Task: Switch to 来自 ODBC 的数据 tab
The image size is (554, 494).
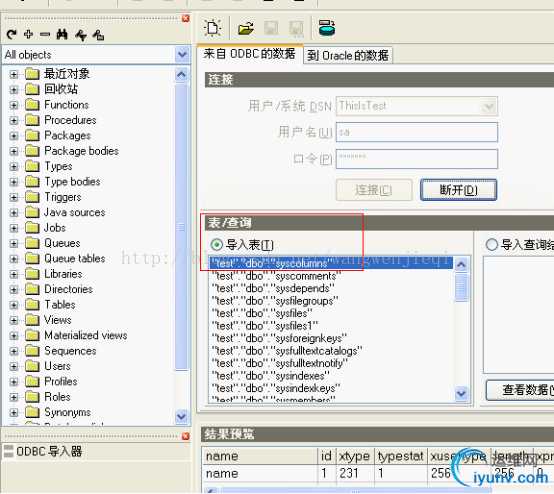Action: click(249, 54)
